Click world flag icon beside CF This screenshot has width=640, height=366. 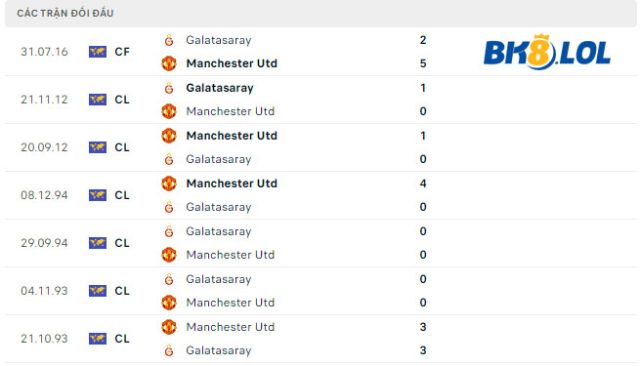(x=98, y=52)
